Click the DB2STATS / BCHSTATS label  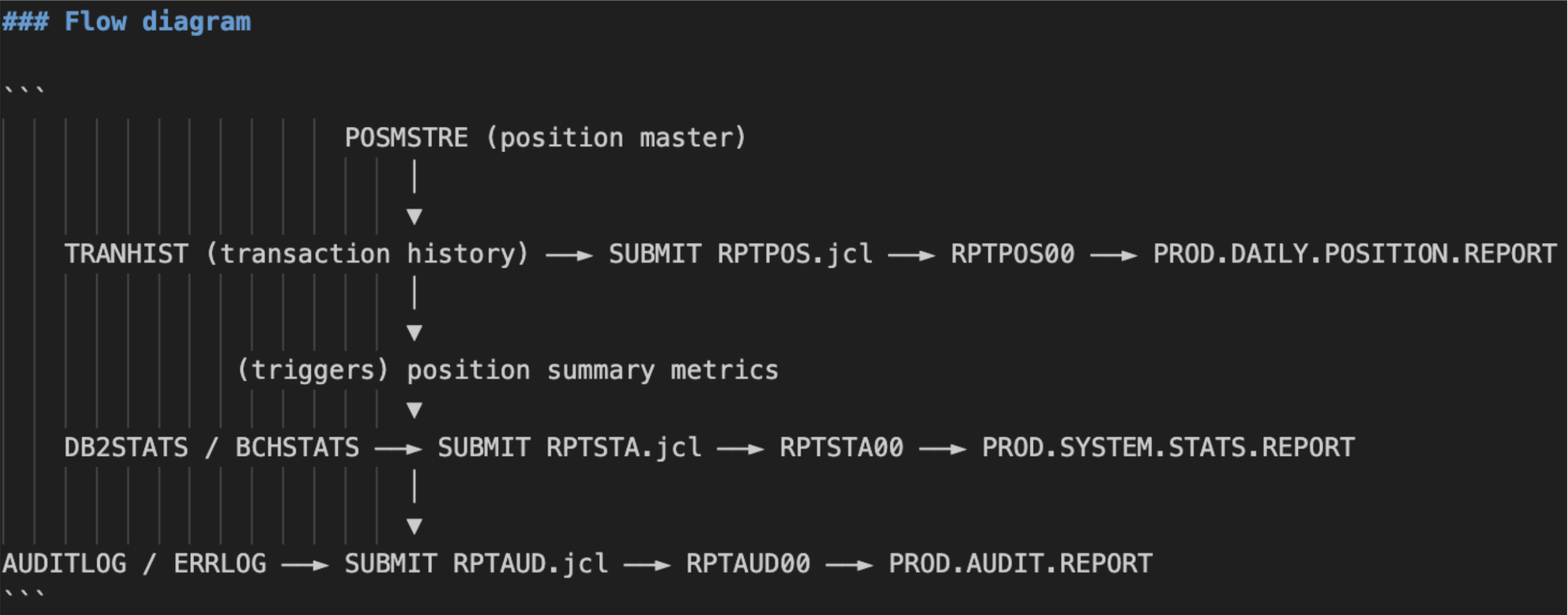tap(211, 448)
